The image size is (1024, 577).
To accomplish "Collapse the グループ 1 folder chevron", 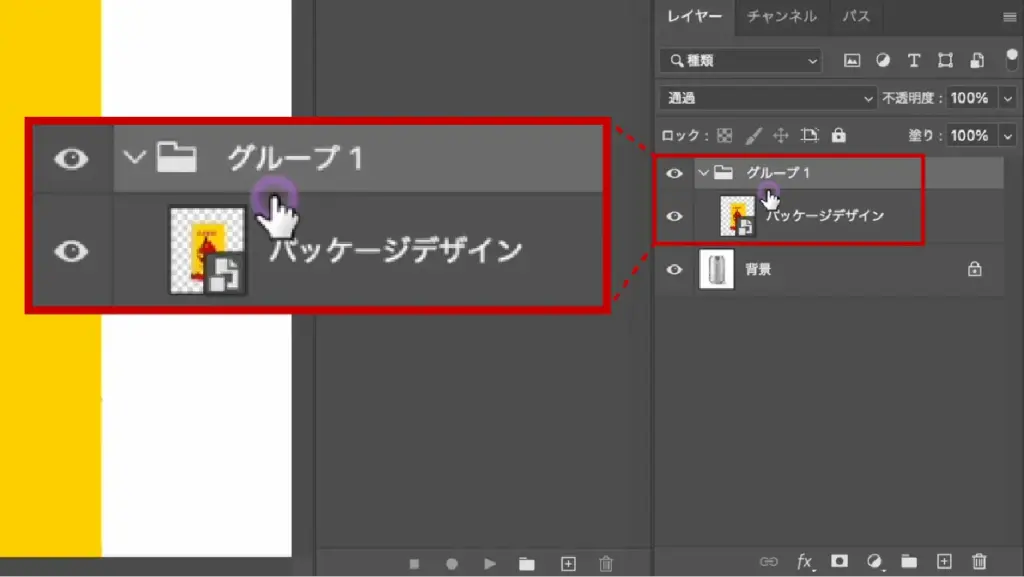I will 704,173.
